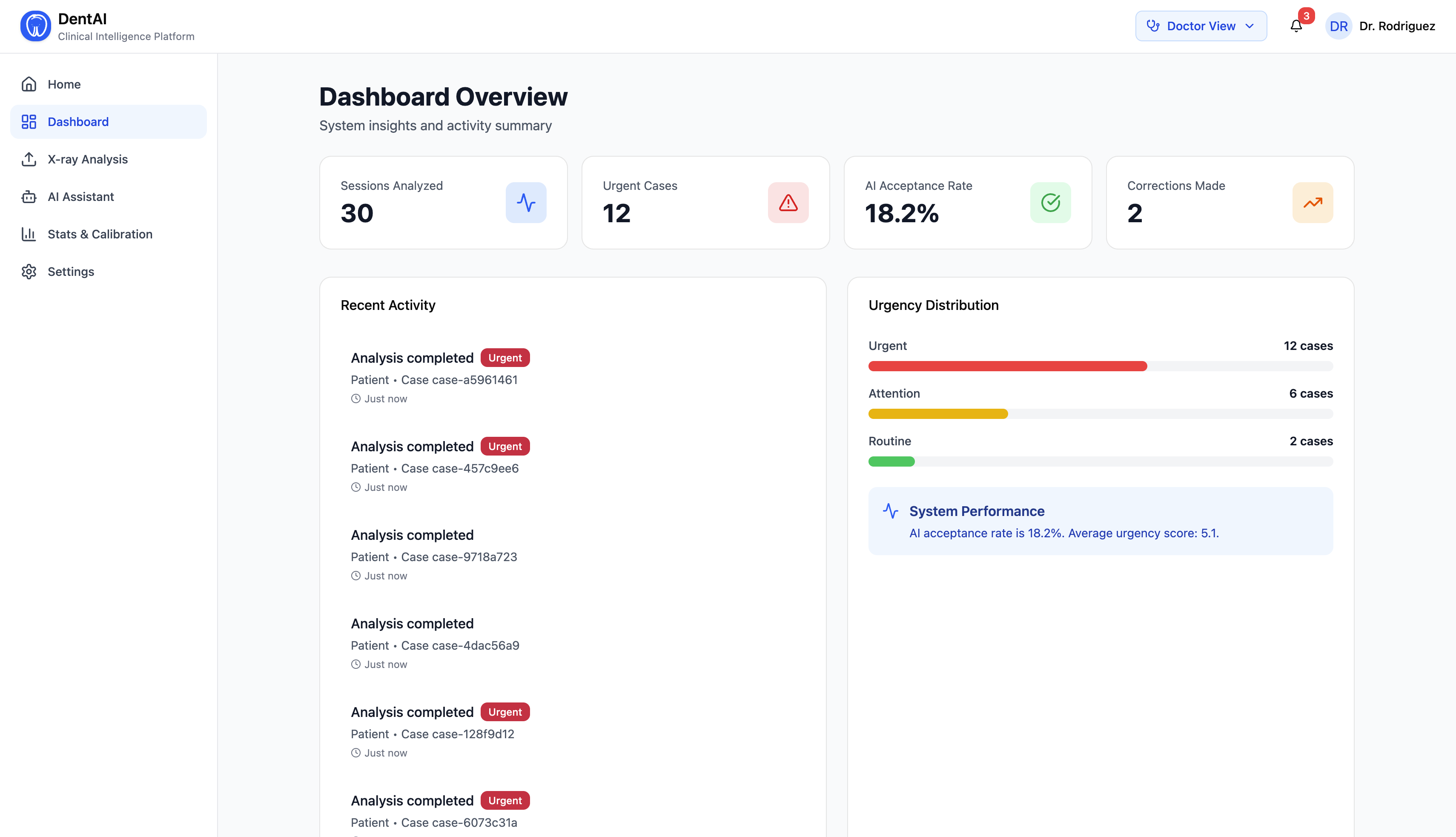Click the DR user avatar
Viewport: 1456px width, 837px height.
1338,26
